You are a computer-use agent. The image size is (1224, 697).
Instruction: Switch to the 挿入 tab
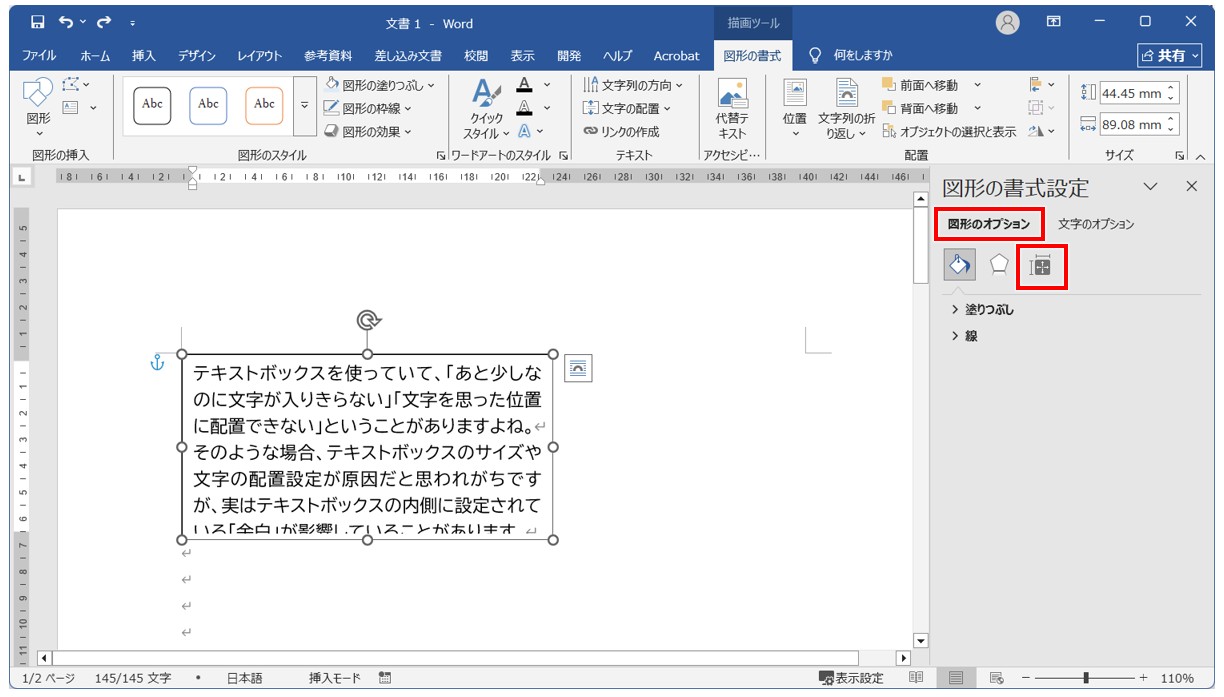[144, 56]
